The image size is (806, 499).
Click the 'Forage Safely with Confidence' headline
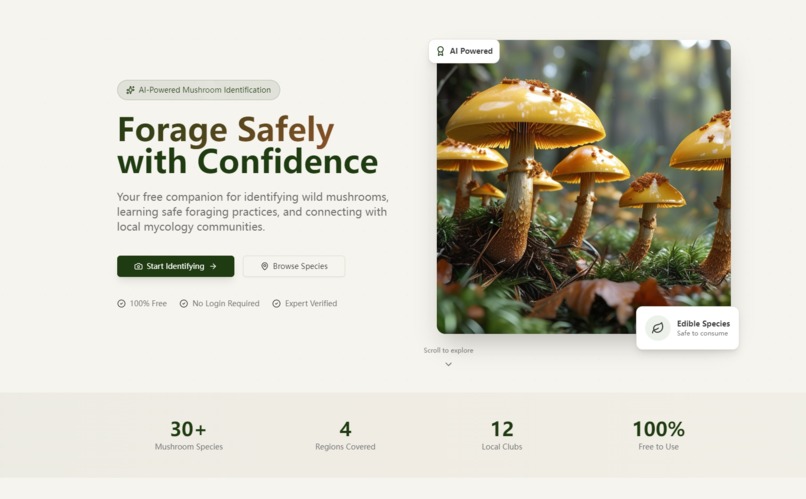(x=248, y=145)
